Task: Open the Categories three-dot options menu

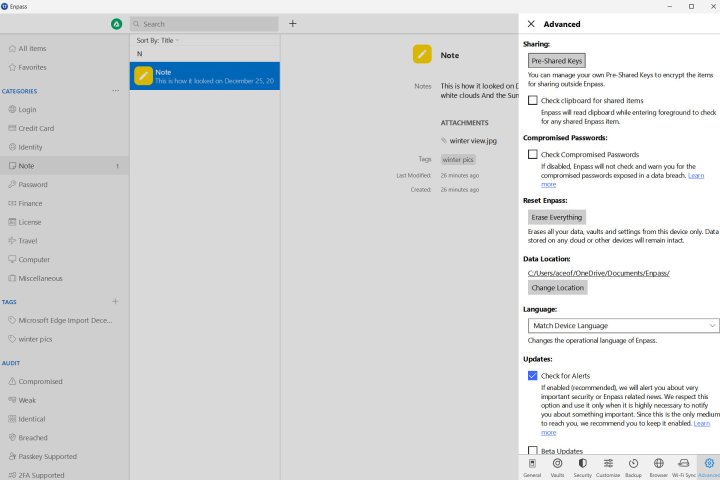Action: (115, 91)
